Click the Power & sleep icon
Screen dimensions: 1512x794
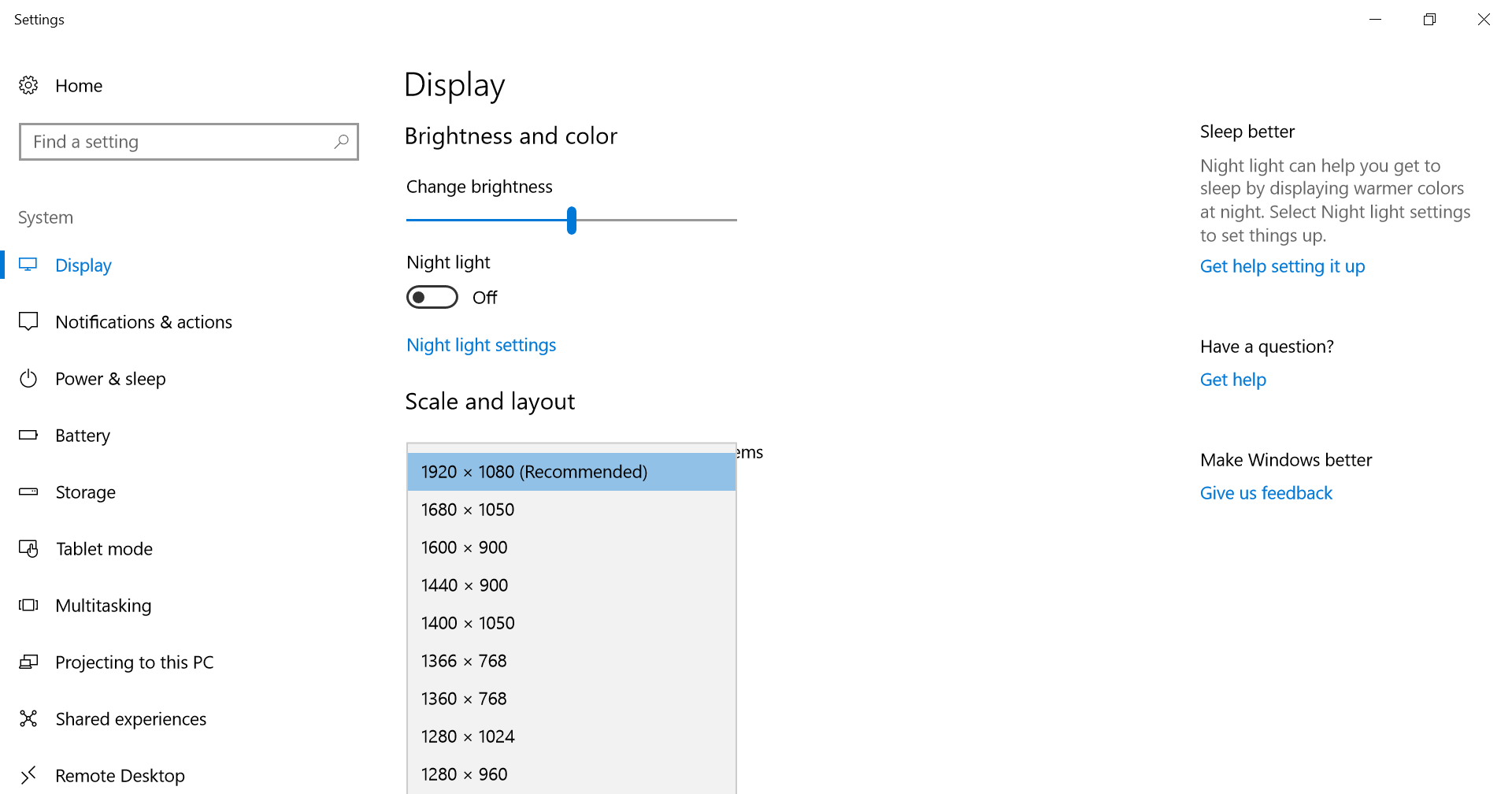pos(28,378)
